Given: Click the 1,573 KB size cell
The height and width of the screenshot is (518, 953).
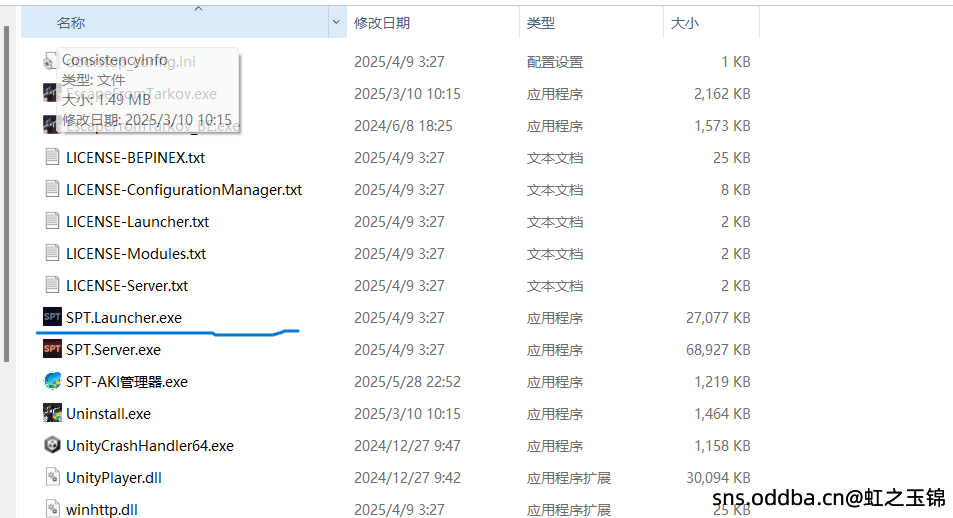Looking at the screenshot, I should (722, 126).
